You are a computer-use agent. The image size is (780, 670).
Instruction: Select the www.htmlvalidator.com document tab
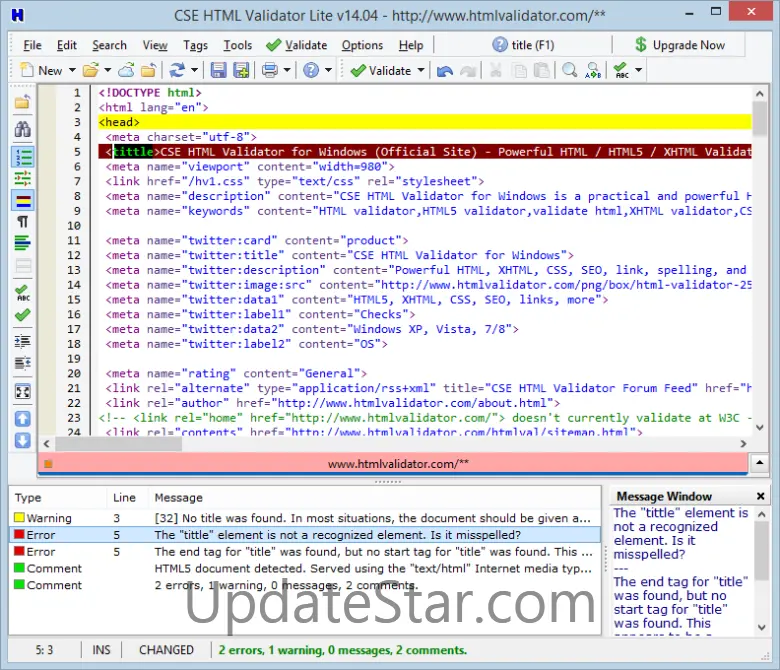pos(393,464)
